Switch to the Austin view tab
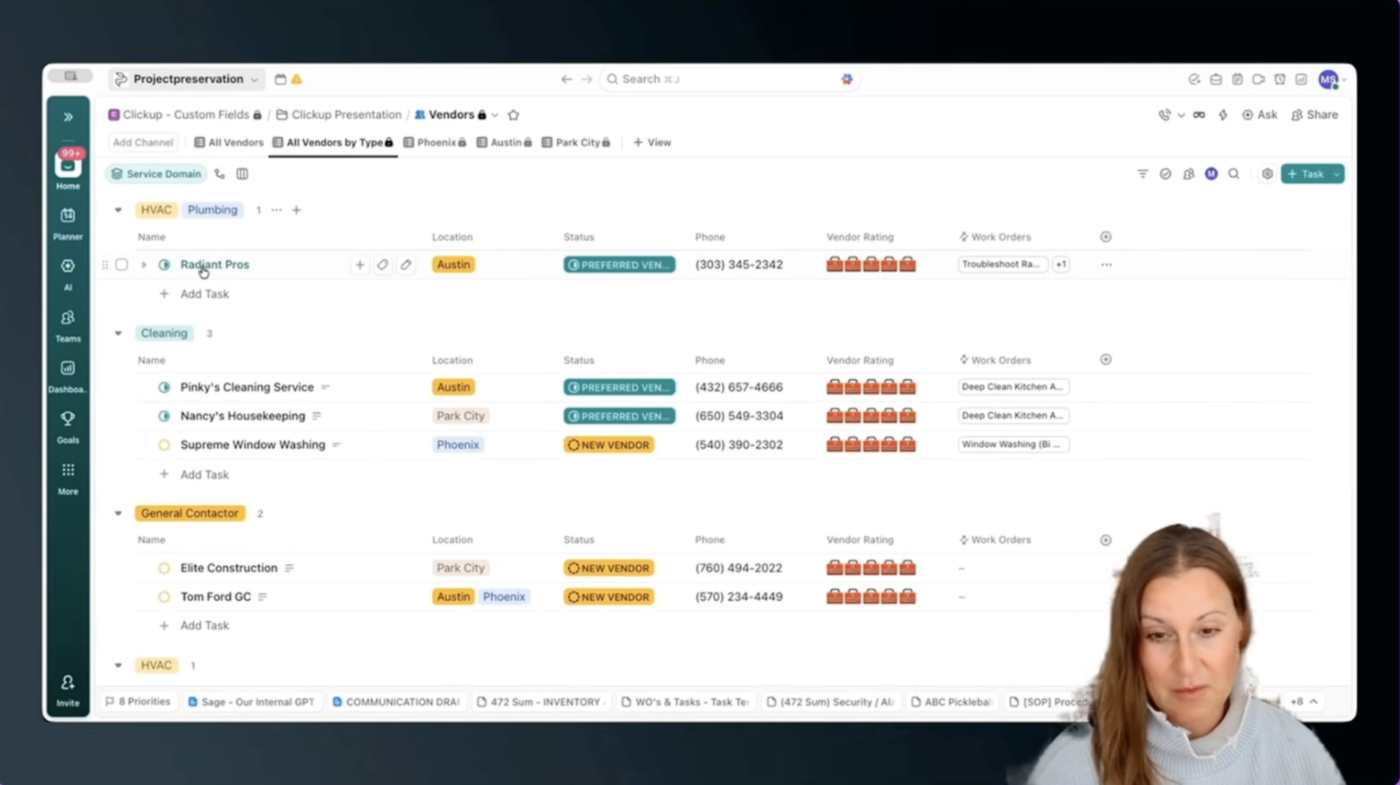The width and height of the screenshot is (1400, 785). 505,143
